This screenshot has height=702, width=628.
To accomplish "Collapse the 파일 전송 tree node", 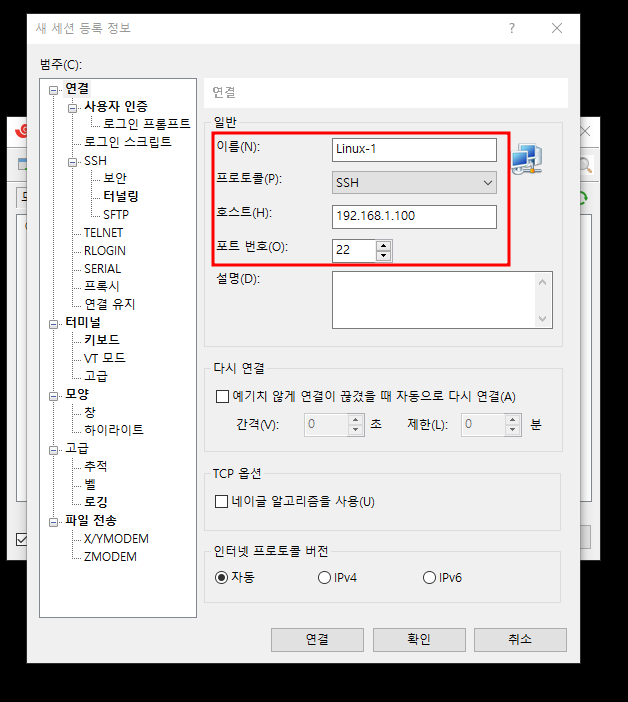I will click(x=54, y=522).
